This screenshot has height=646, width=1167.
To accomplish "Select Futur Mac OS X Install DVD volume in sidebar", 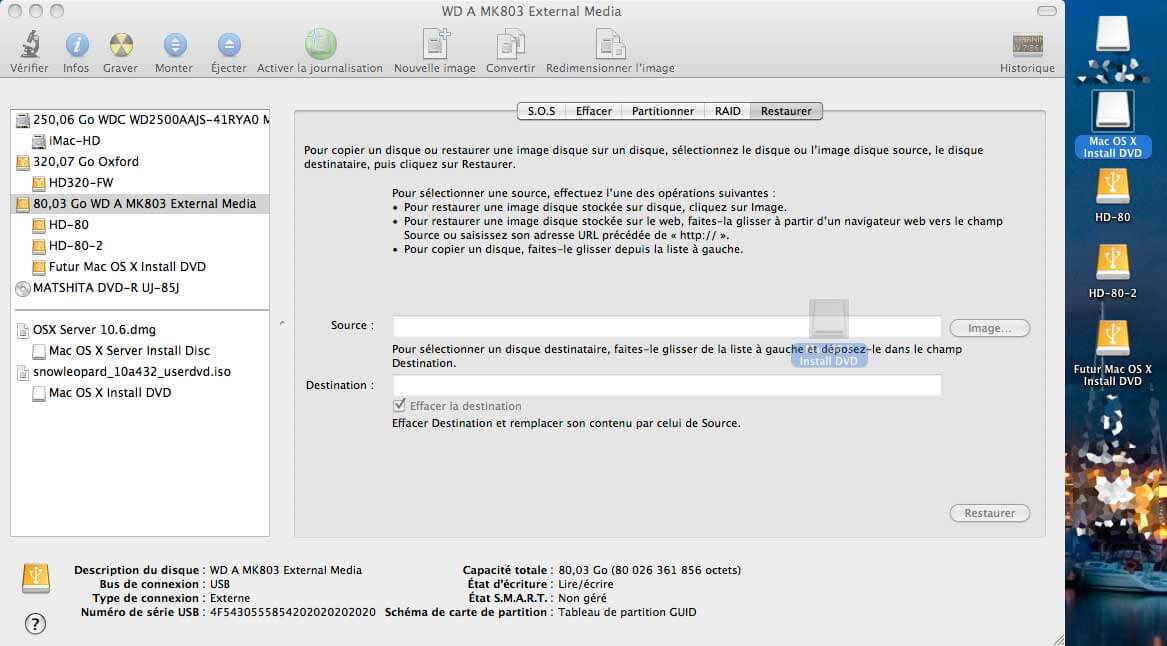I will click(127, 267).
